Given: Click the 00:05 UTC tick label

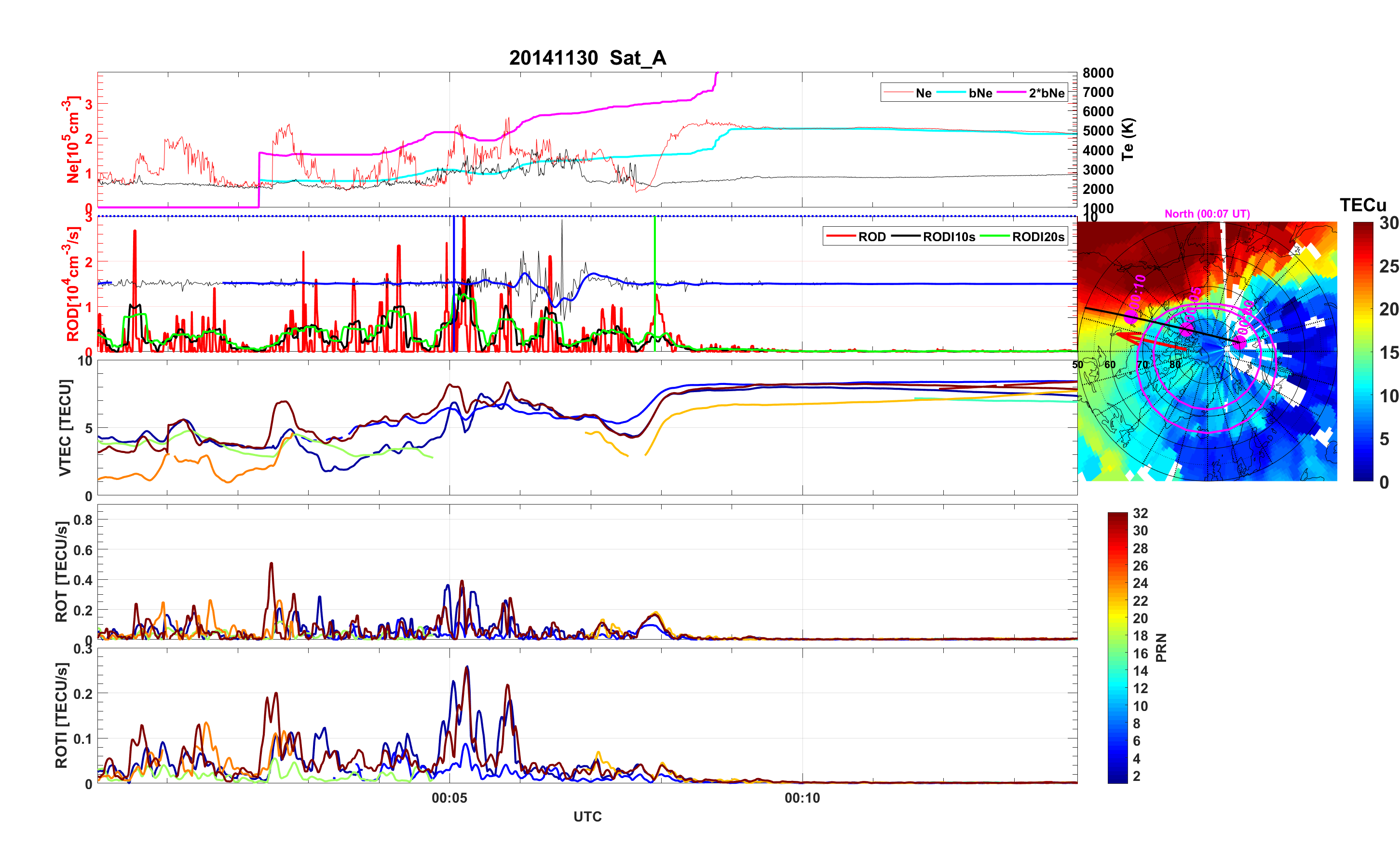Looking at the screenshot, I should pos(449,798).
